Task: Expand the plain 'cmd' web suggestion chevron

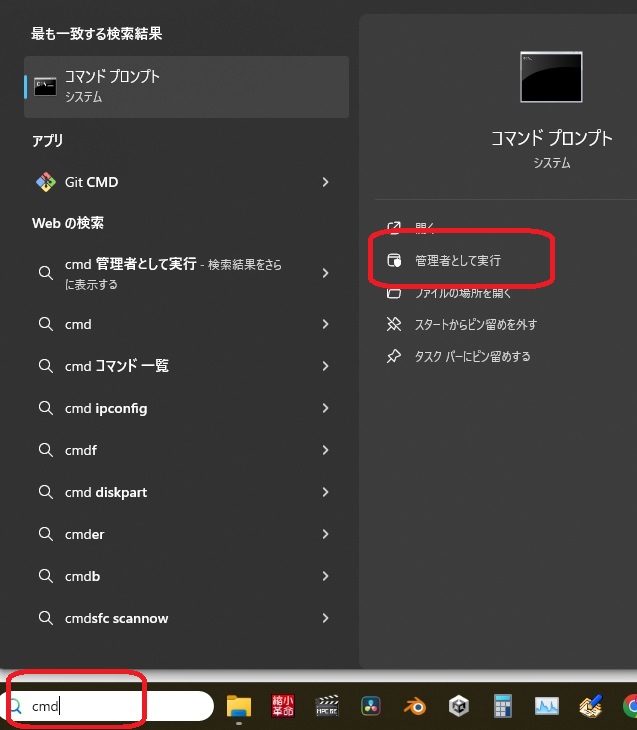Action: pos(325,324)
